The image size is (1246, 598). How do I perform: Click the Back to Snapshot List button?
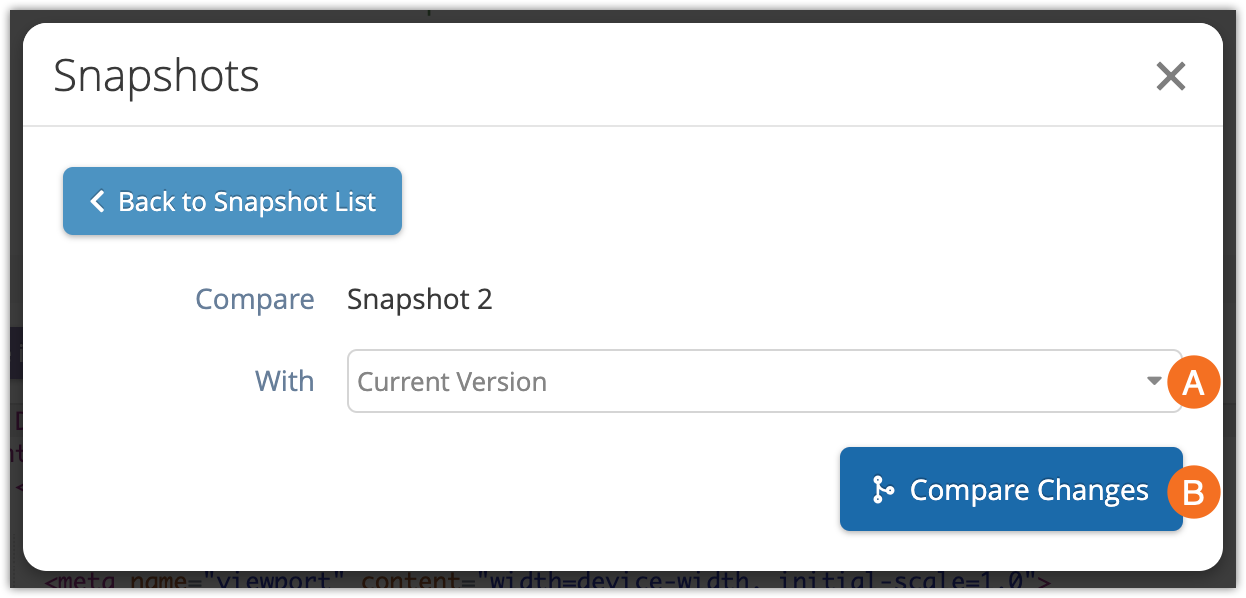232,201
